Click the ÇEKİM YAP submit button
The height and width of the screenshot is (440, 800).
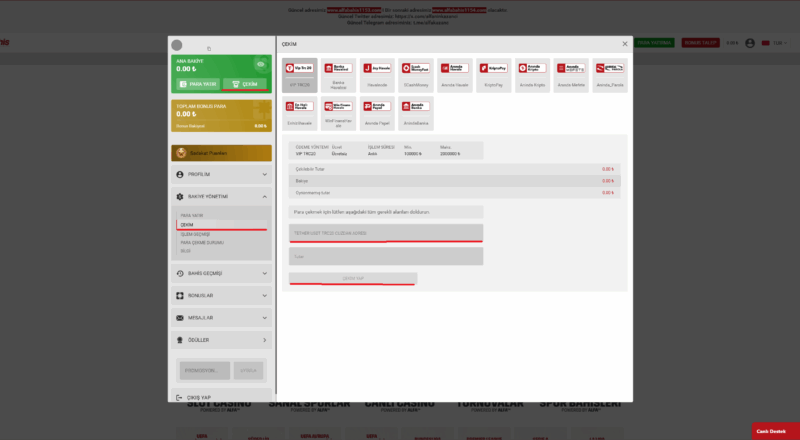[x=353, y=278]
